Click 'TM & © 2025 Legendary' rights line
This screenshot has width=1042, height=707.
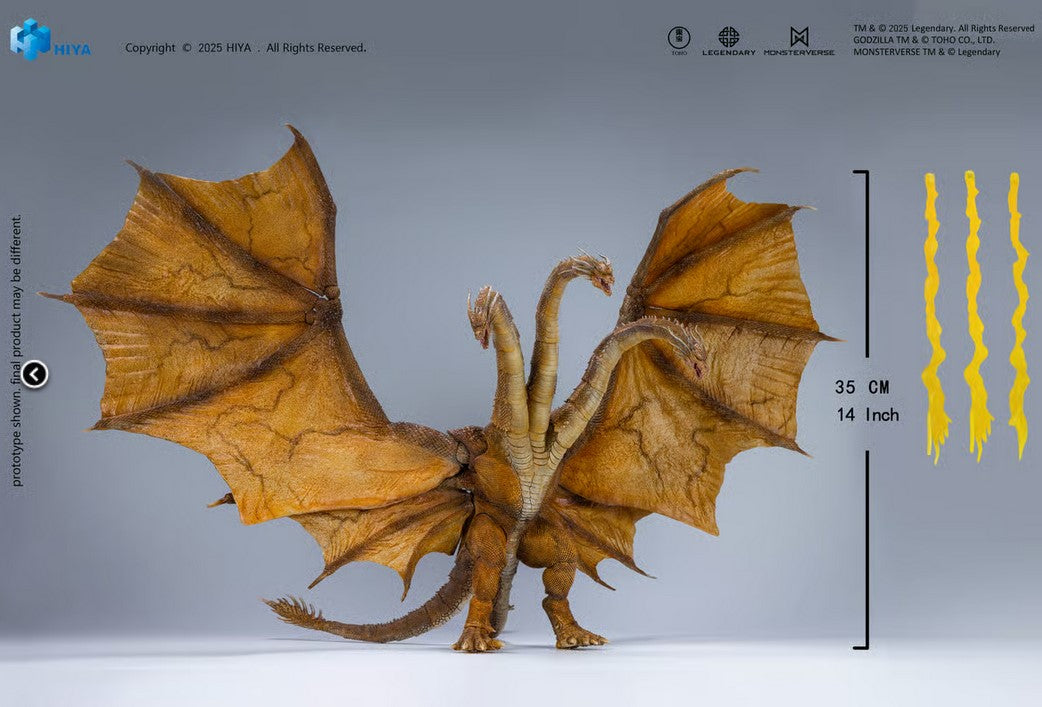tap(944, 28)
